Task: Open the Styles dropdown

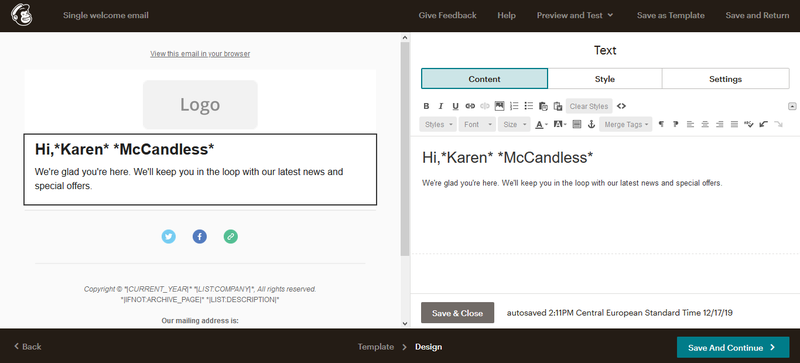Action: tap(438, 125)
